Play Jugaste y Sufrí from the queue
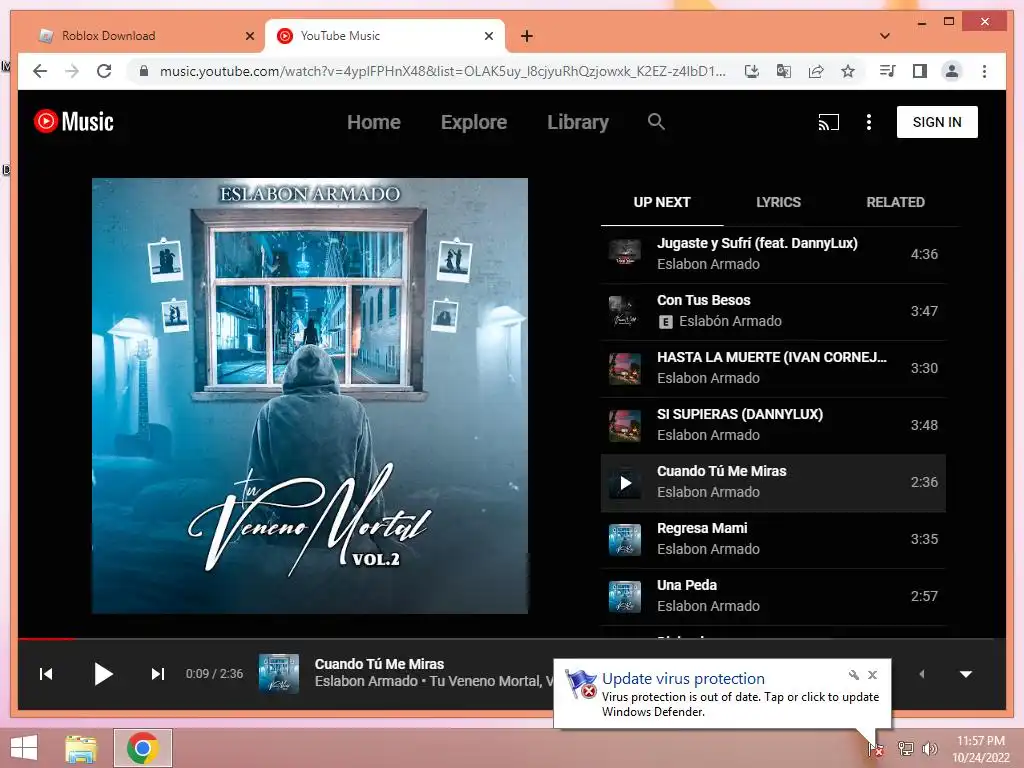The height and width of the screenshot is (768, 1024). pos(773,255)
